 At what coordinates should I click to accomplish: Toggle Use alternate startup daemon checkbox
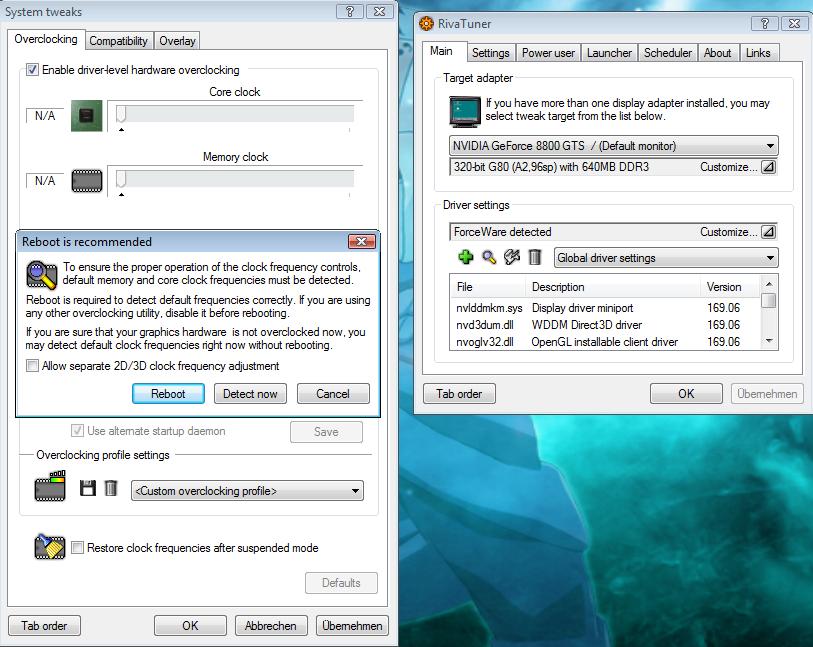point(77,431)
